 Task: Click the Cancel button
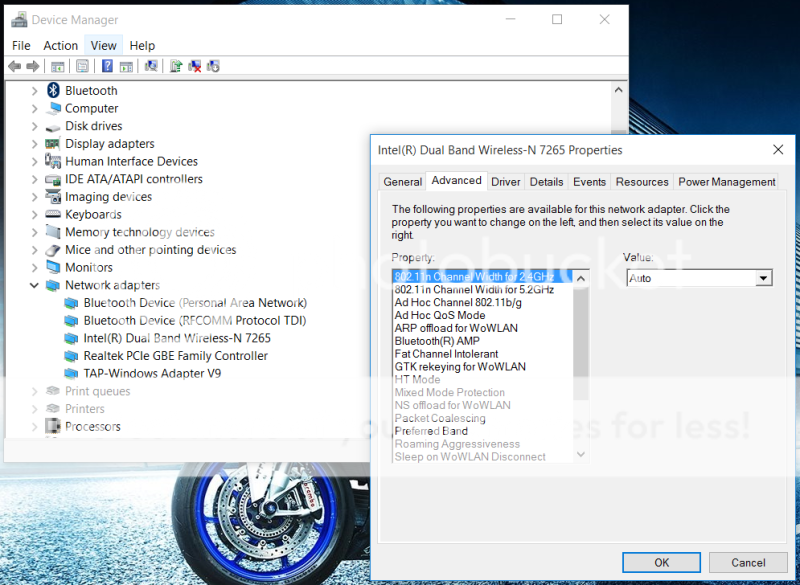(748, 562)
